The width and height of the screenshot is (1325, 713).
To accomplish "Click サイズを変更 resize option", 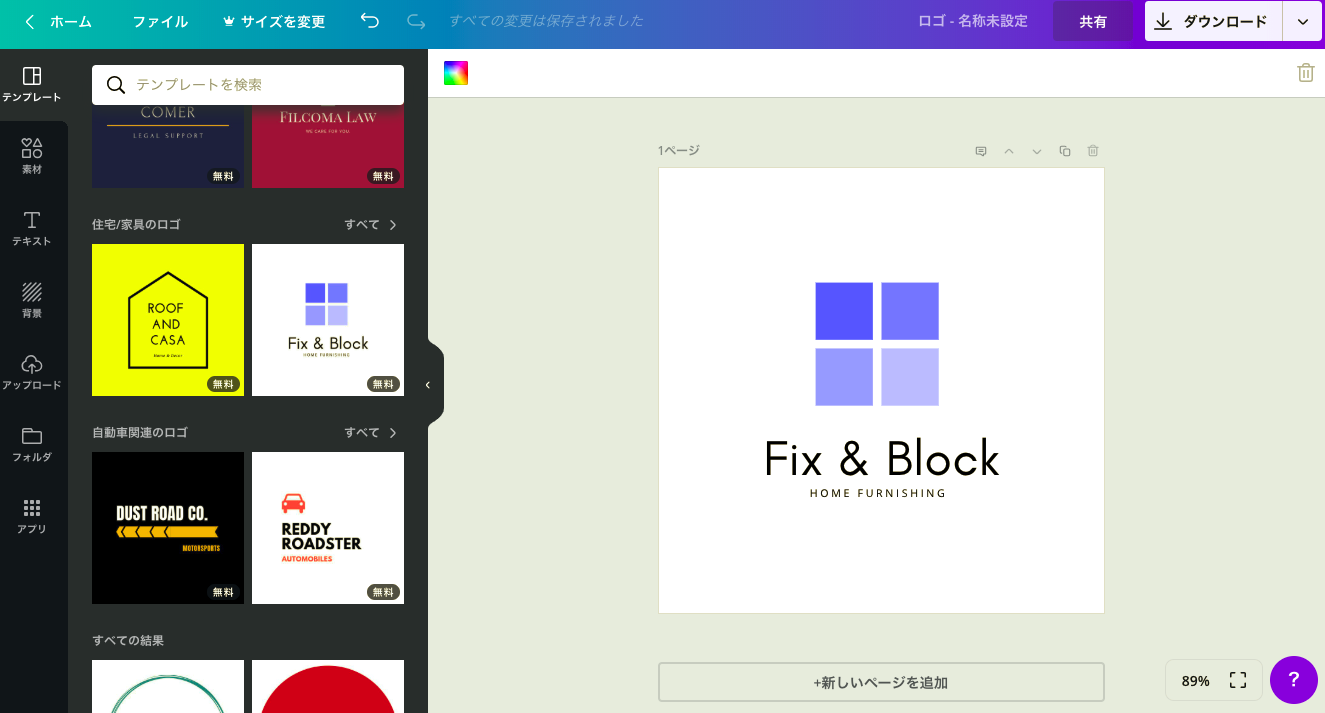I will [273, 21].
